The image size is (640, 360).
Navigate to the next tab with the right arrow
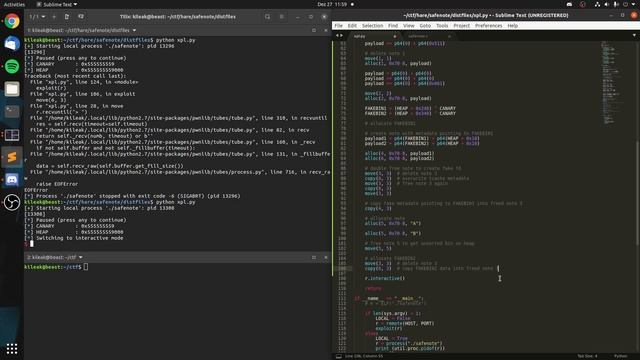click(x=341, y=36)
